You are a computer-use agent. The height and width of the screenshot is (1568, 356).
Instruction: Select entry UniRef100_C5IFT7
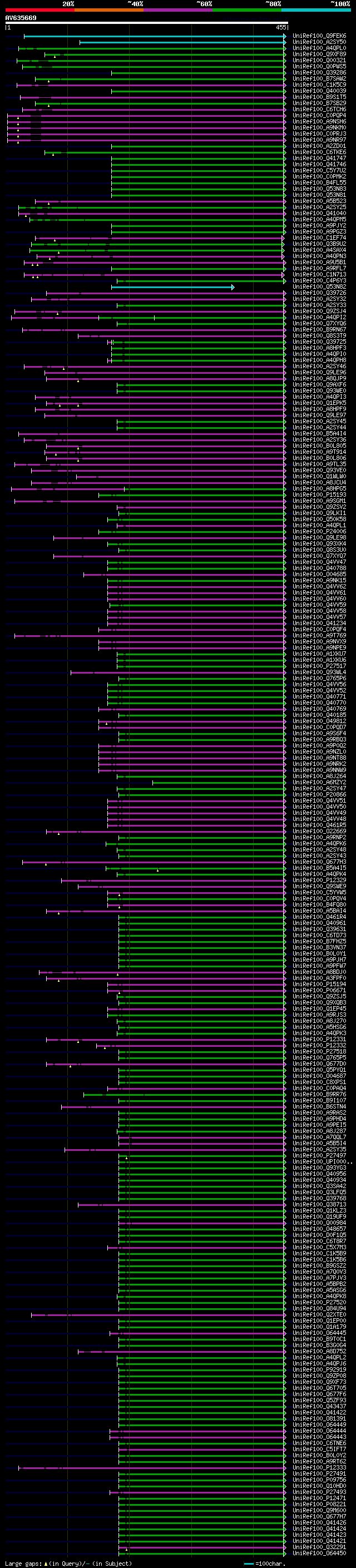319,1449
